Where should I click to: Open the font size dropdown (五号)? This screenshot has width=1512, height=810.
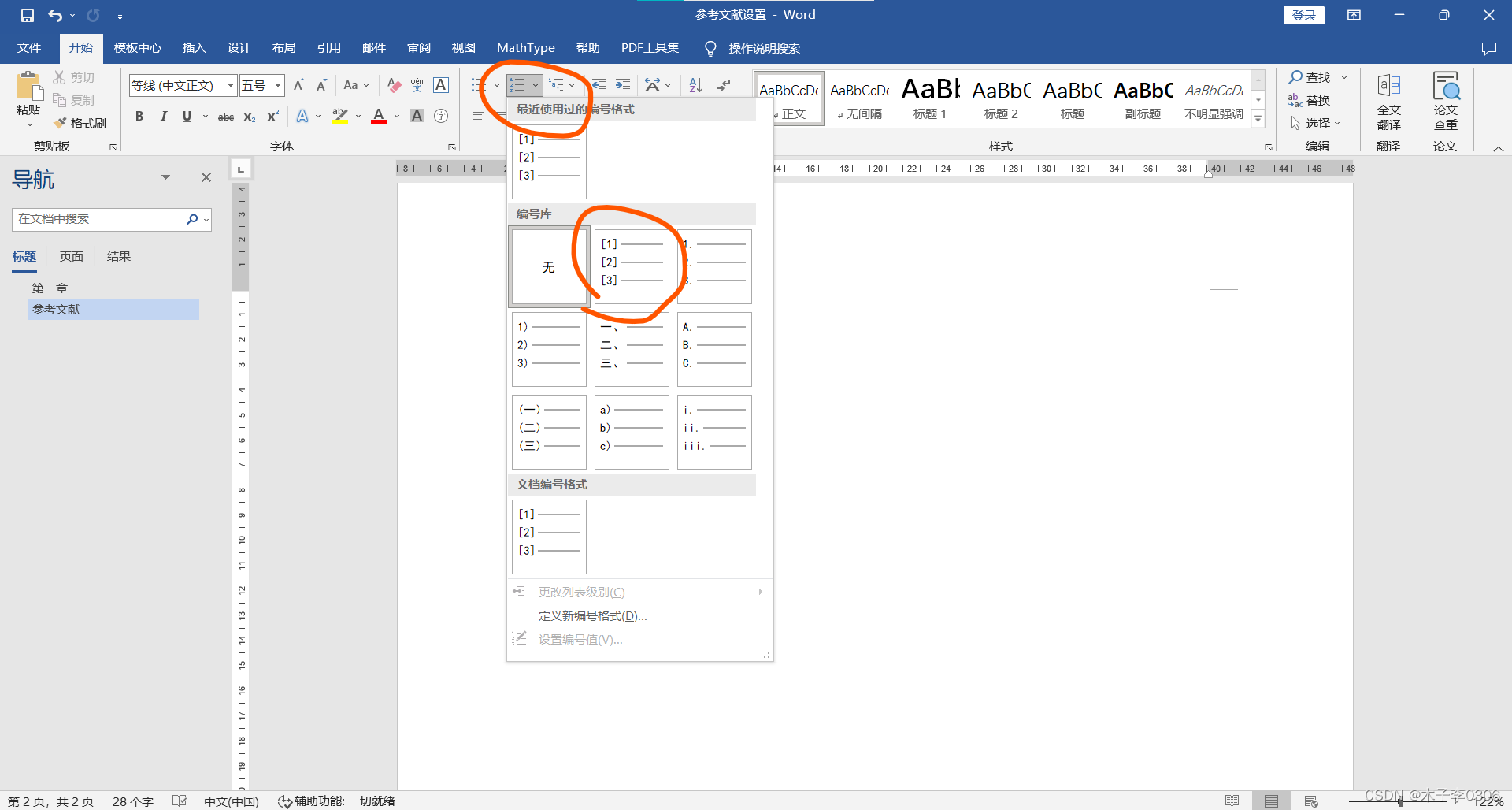(278, 85)
